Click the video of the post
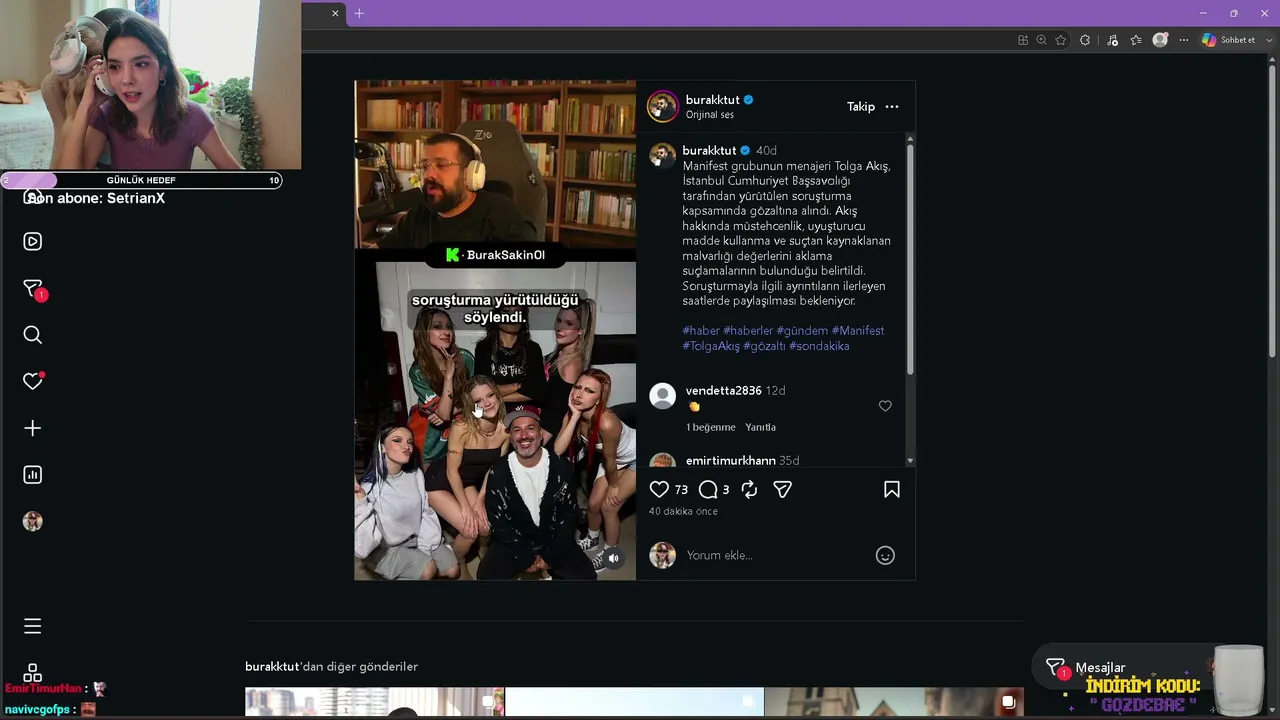This screenshot has height=720, width=1280. click(495, 330)
